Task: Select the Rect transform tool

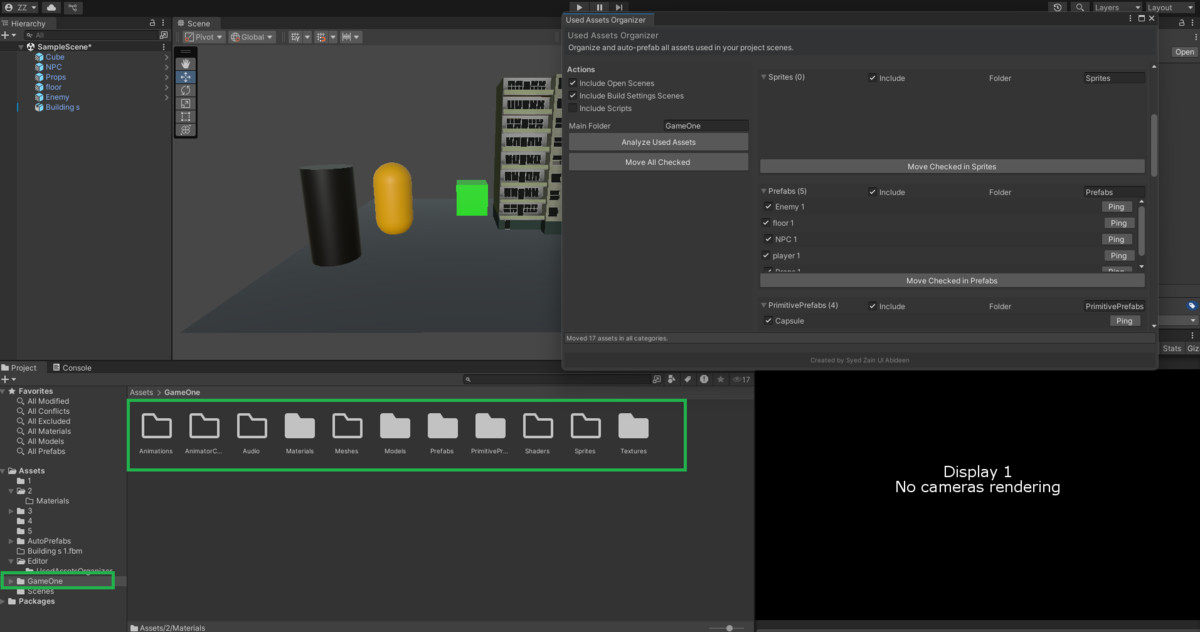Action: tap(186, 116)
